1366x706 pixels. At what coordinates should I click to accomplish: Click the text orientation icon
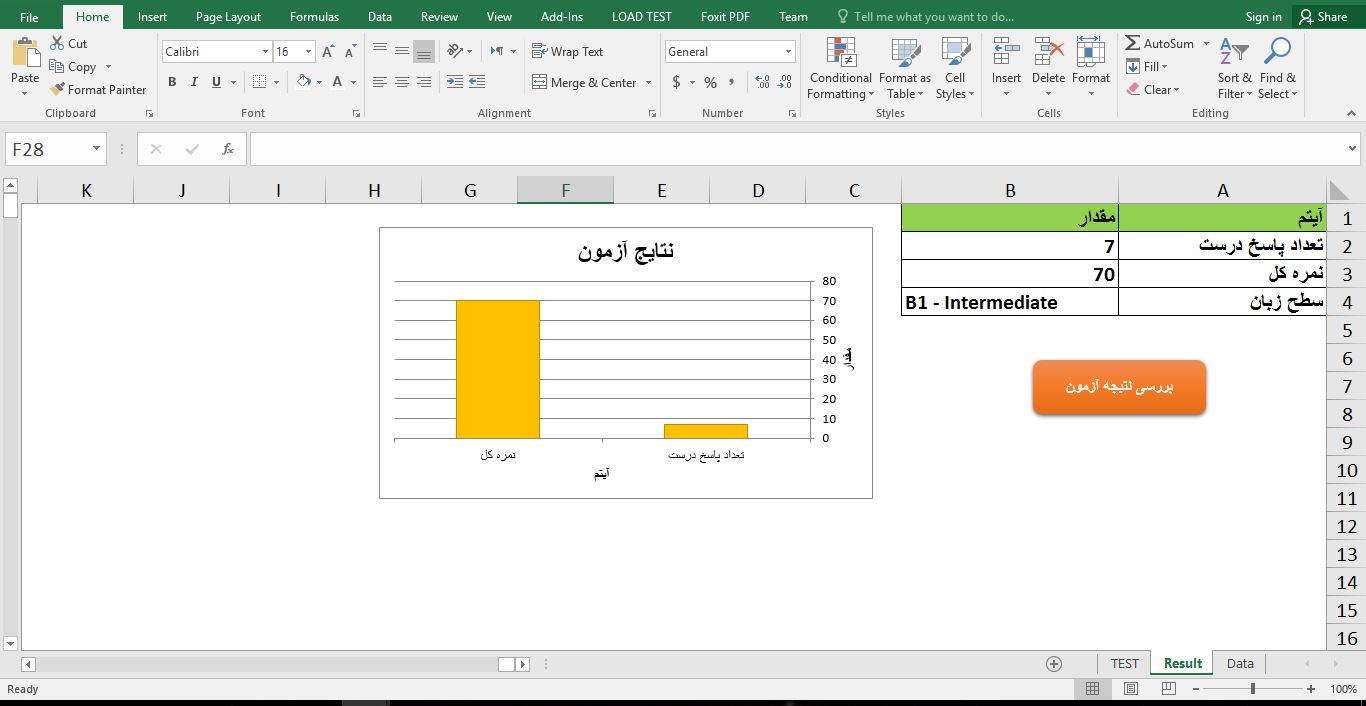coord(456,51)
